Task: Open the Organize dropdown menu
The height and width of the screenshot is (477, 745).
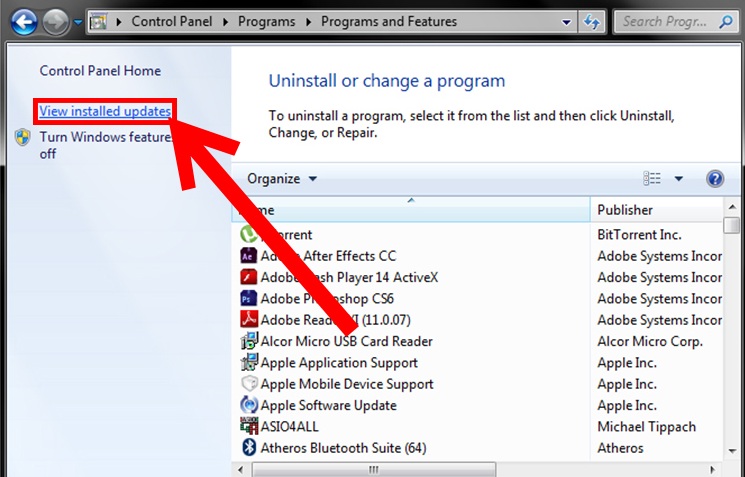Action: [282, 179]
